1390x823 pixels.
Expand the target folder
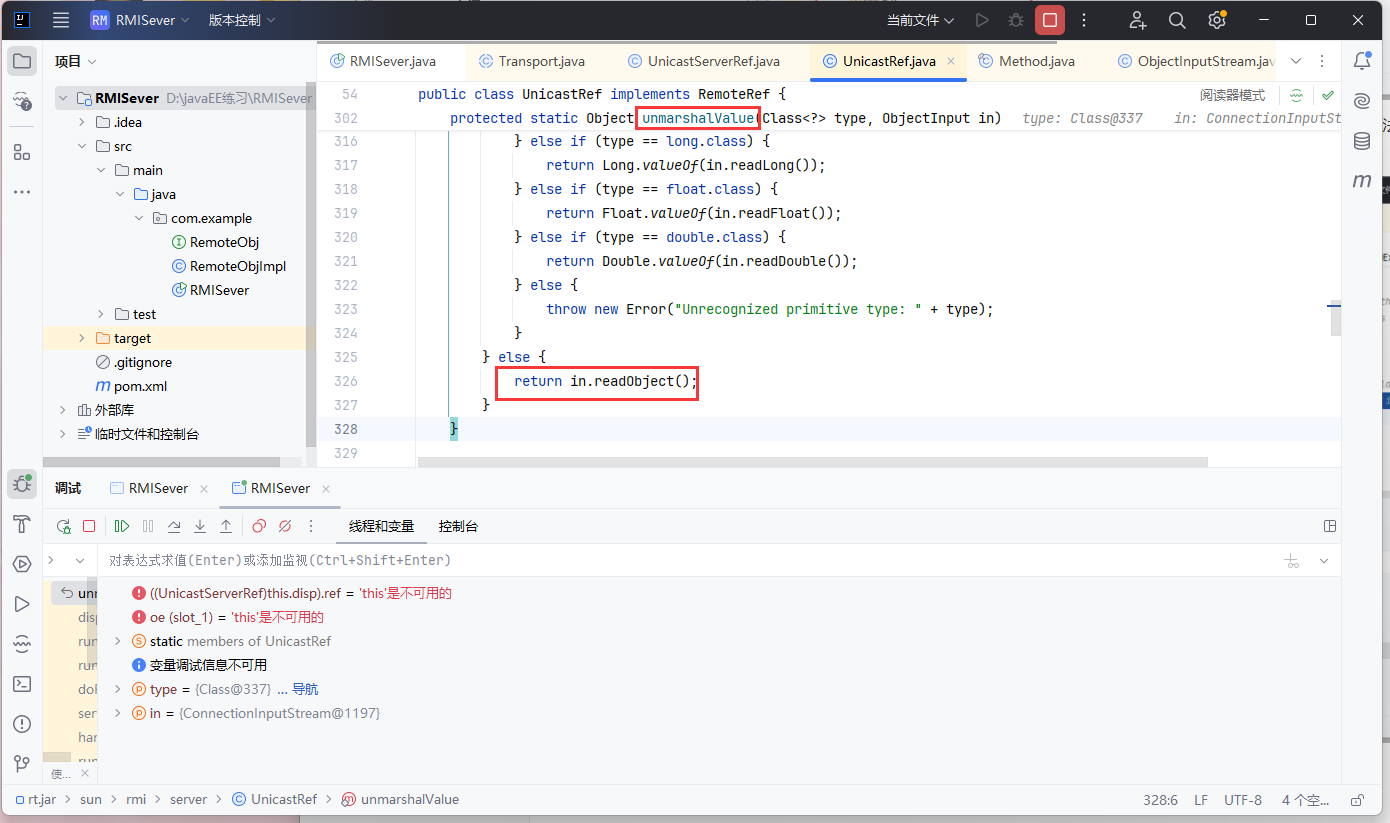click(82, 338)
